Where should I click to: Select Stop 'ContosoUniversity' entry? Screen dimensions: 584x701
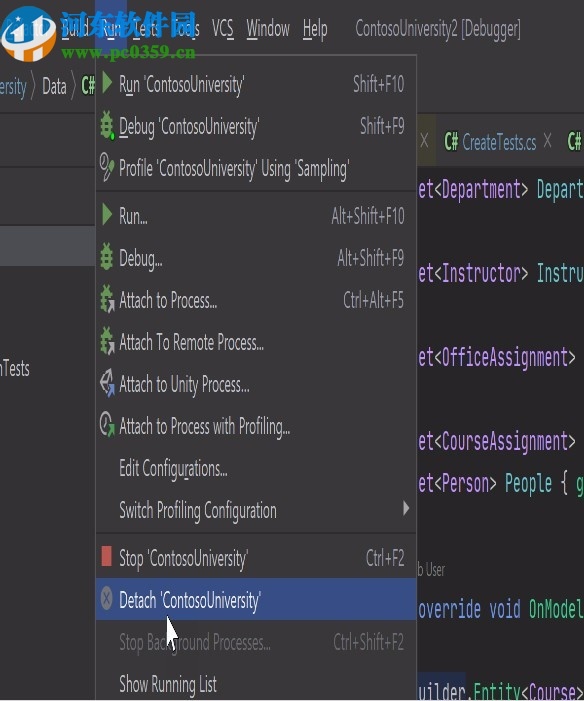tap(256, 557)
